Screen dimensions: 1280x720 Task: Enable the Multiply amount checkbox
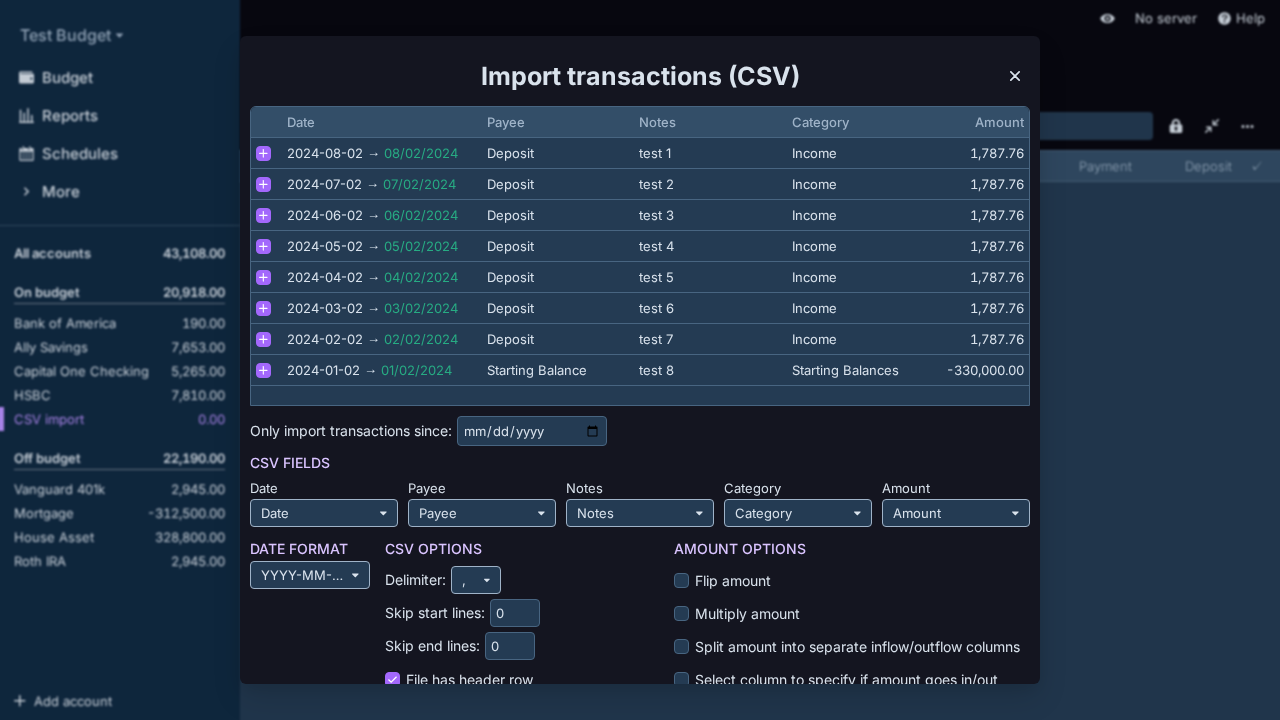682,614
